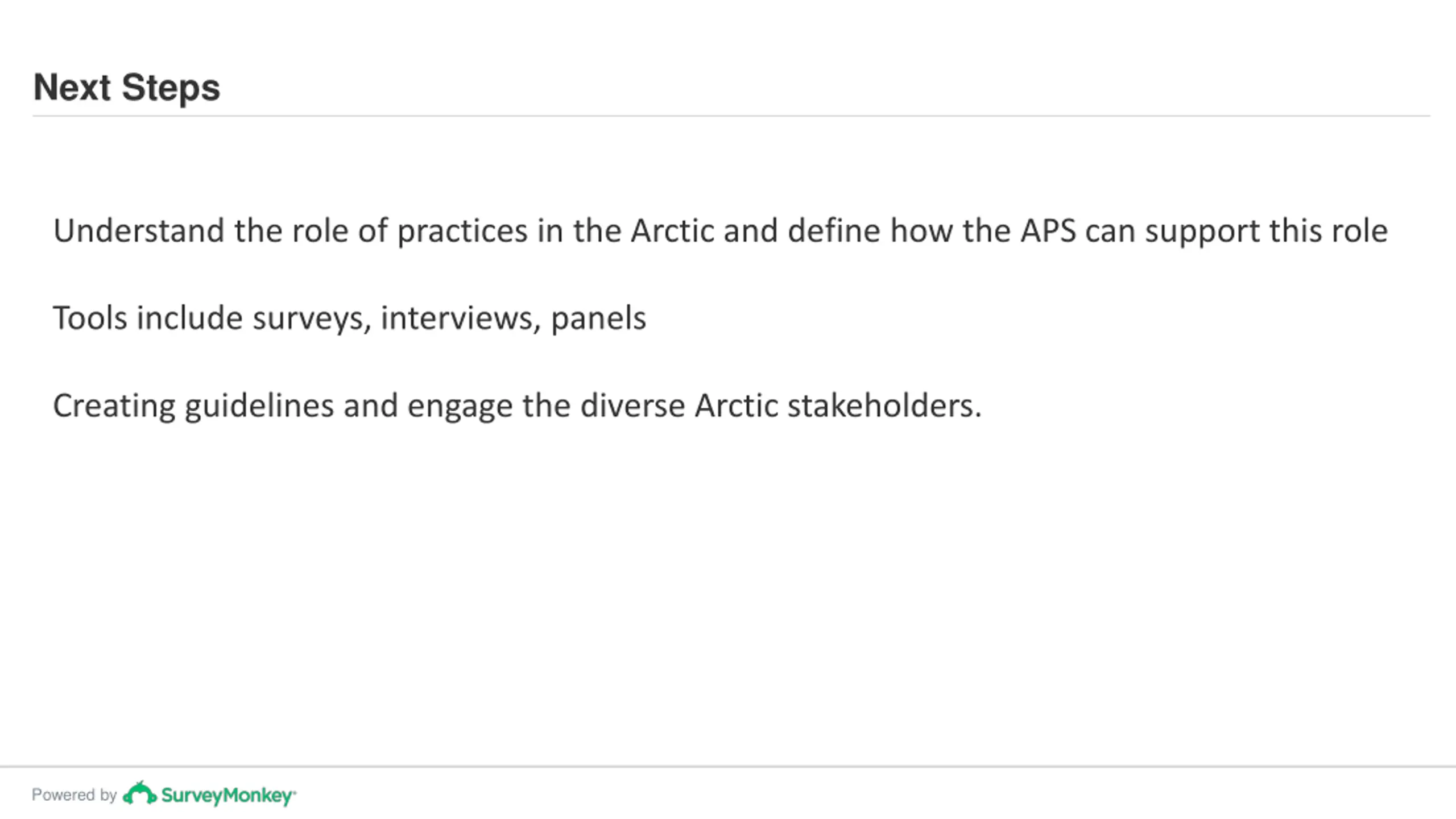The height and width of the screenshot is (819, 1456).
Task: Click the word "practices" in first line
Action: (x=462, y=232)
